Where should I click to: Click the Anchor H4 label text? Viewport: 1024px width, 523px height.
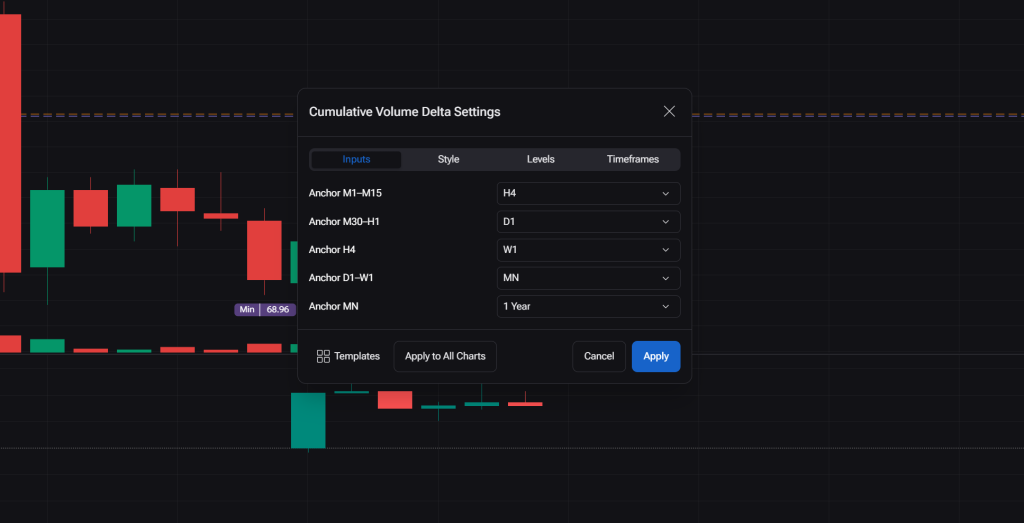[332, 250]
